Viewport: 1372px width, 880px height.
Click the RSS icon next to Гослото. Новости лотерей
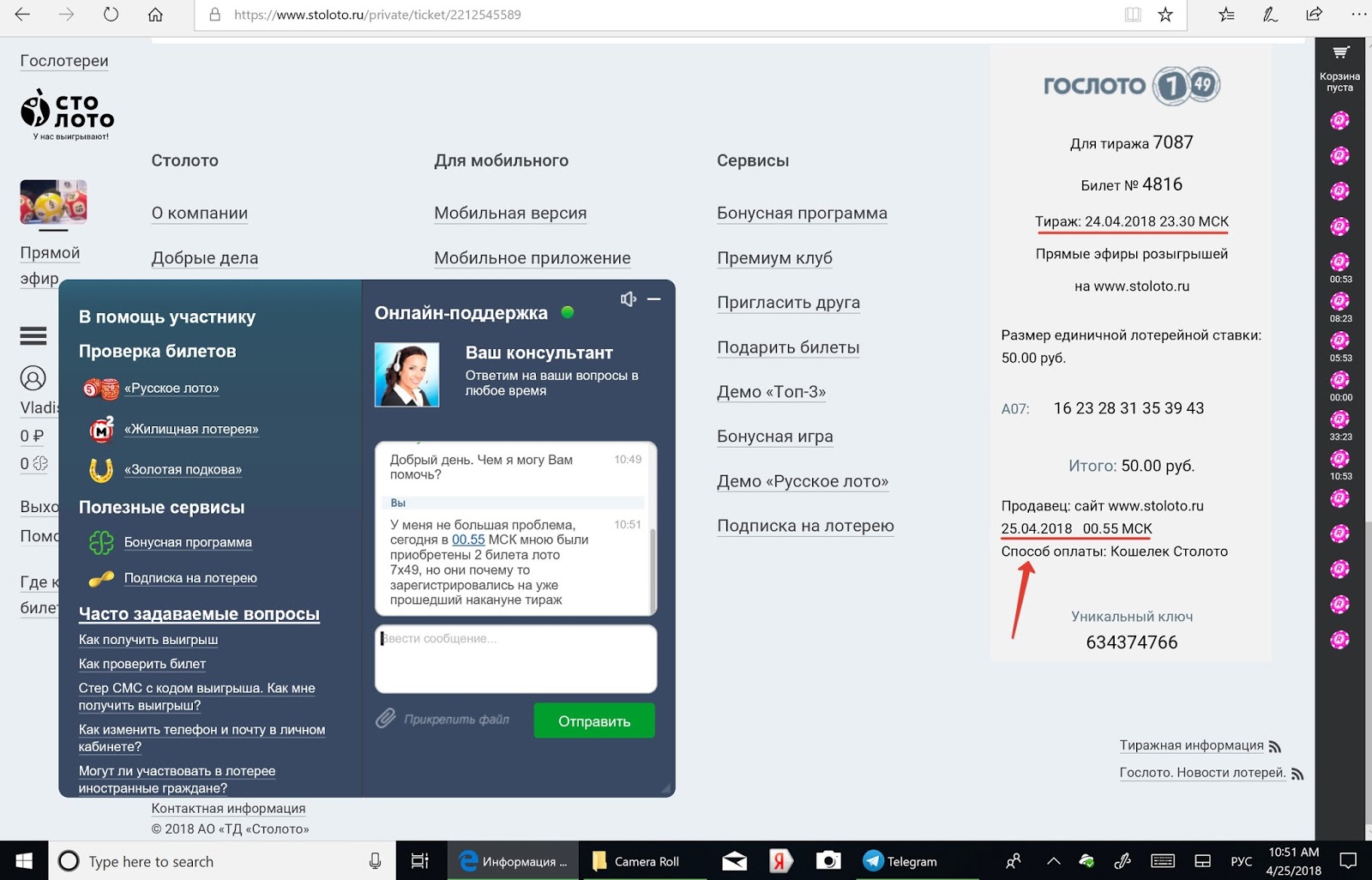(1297, 775)
